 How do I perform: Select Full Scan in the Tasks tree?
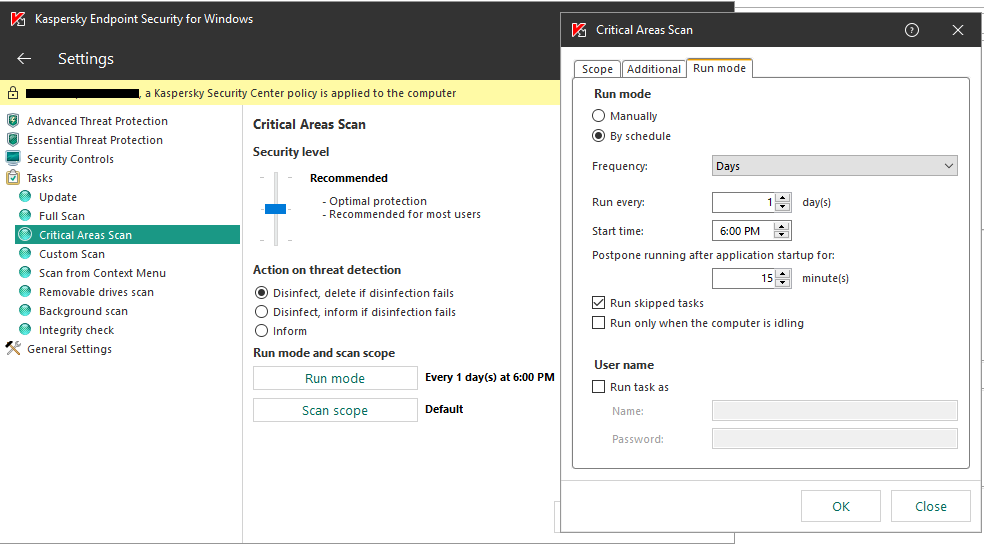pos(62,216)
